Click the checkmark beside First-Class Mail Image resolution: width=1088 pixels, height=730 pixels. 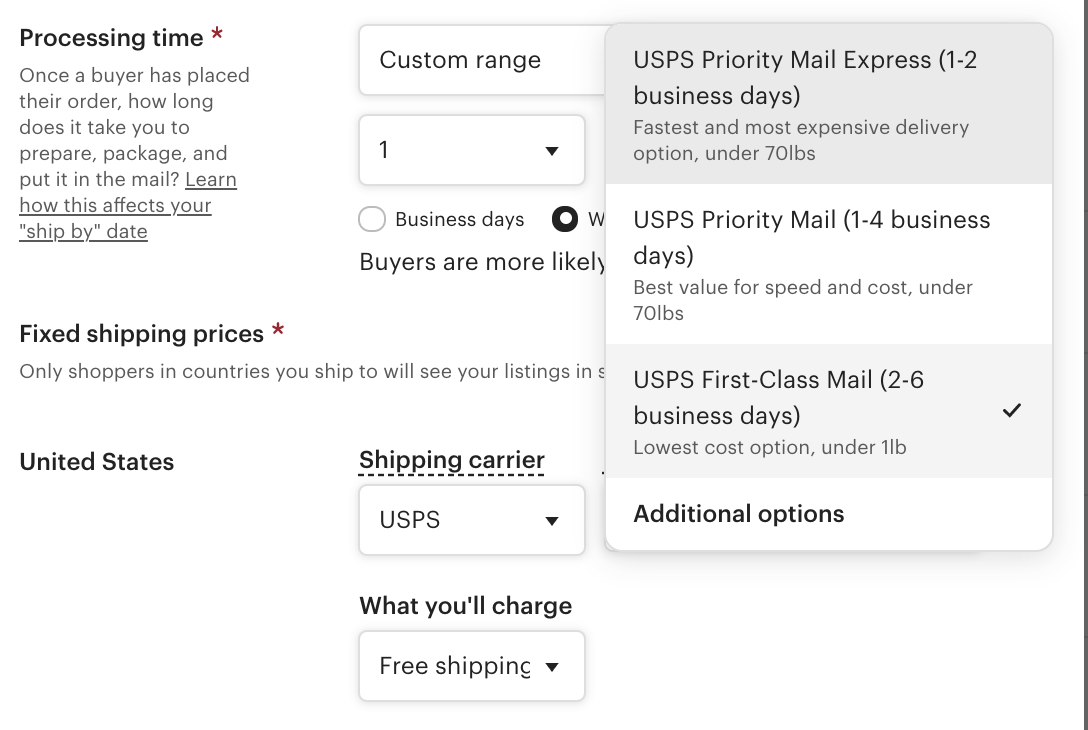1012,410
